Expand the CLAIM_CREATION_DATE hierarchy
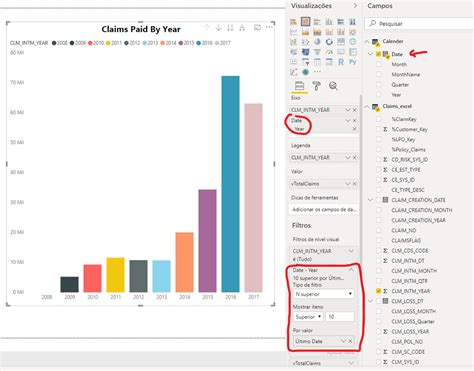The image size is (474, 371). (x=370, y=200)
